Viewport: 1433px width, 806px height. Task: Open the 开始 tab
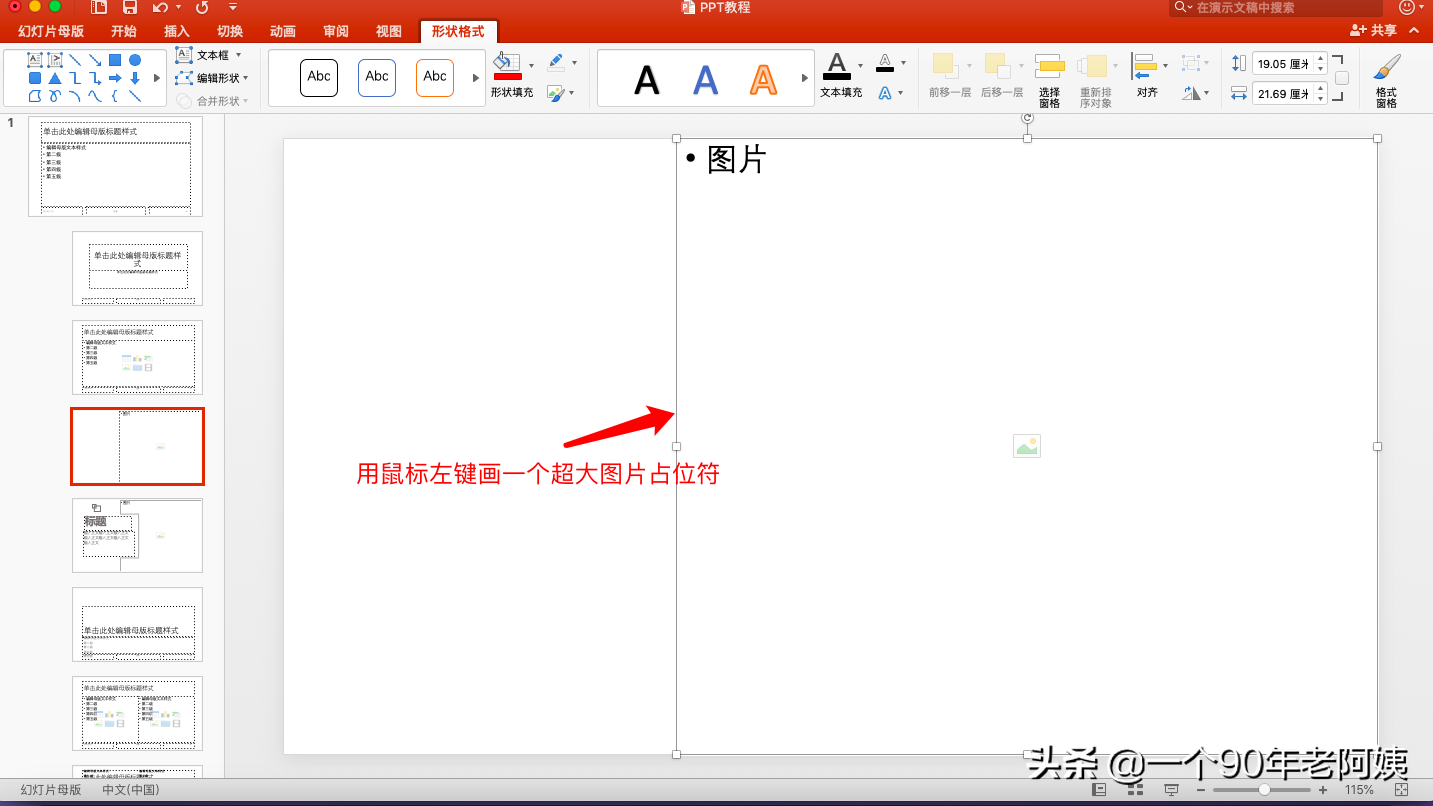[x=124, y=32]
